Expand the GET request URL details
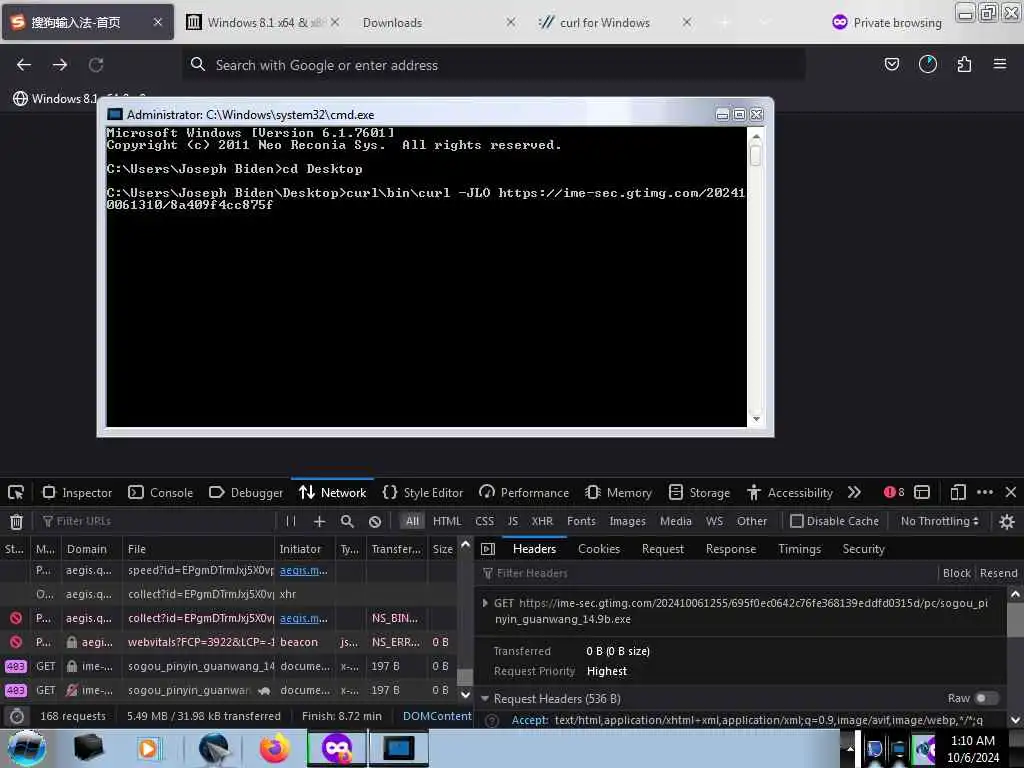 (485, 603)
